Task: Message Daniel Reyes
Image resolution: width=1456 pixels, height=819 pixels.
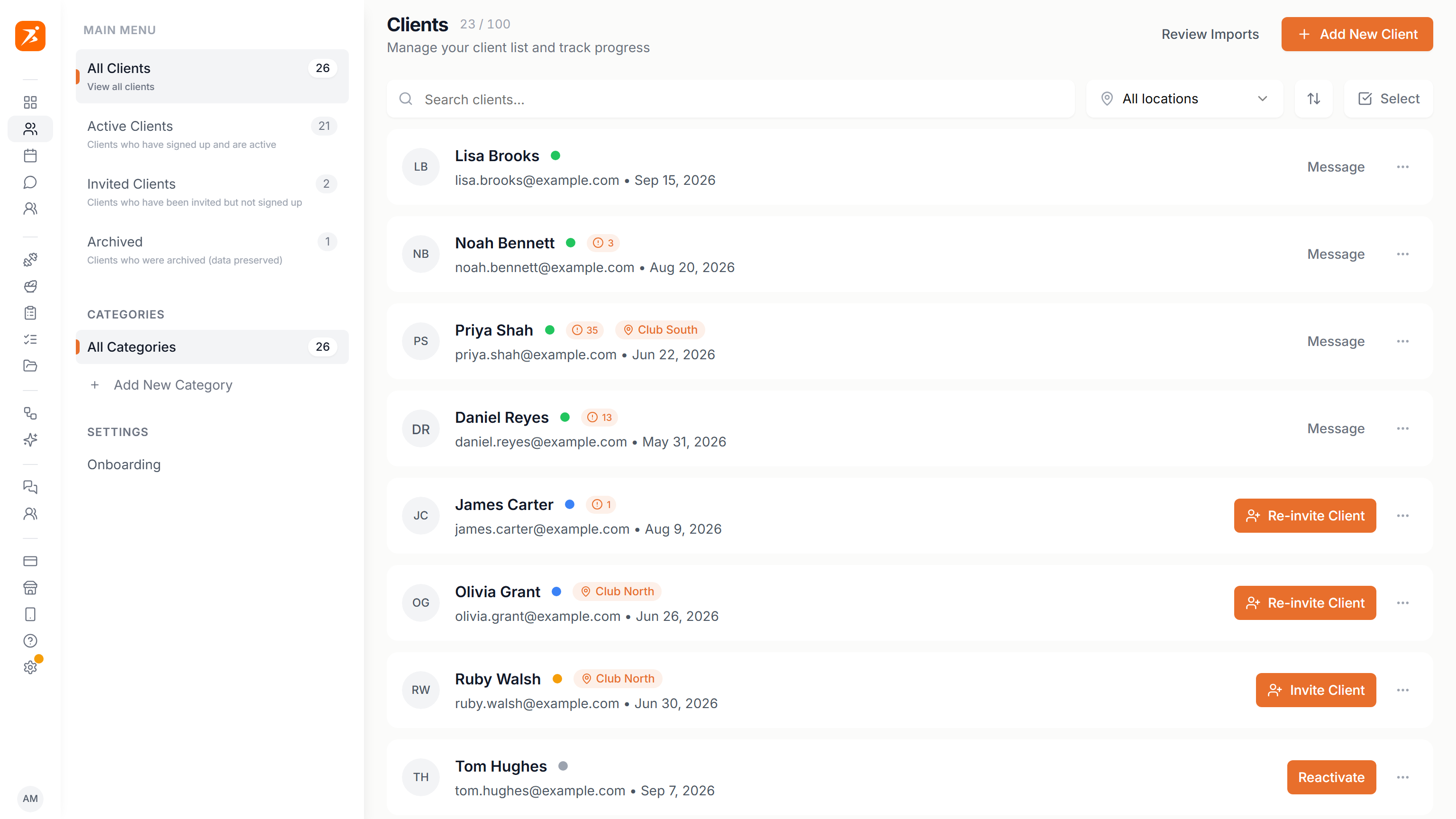Action: click(1336, 428)
